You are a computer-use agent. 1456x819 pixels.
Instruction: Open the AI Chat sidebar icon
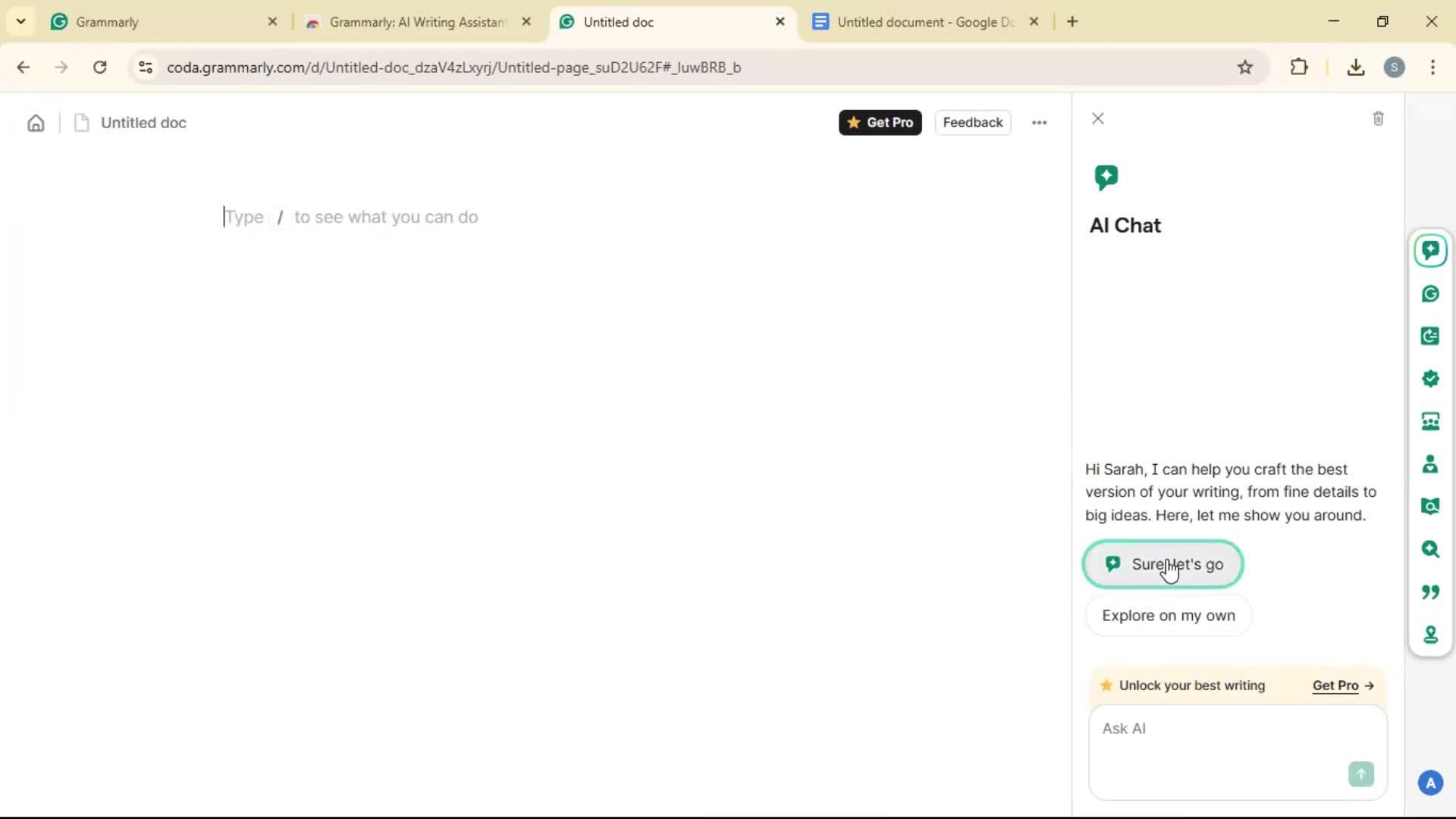(x=1430, y=251)
